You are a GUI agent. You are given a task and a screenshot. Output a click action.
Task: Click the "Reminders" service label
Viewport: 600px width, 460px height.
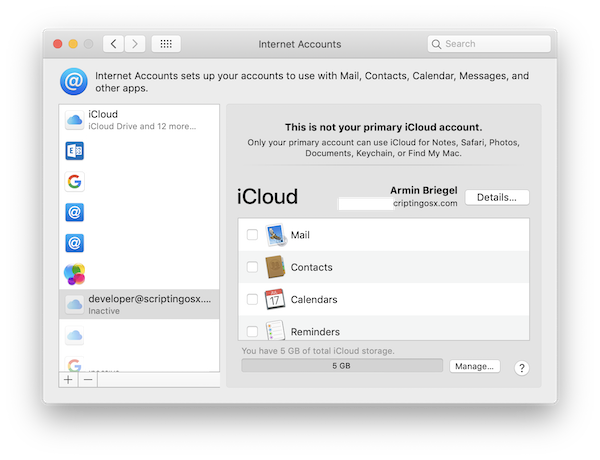tap(315, 331)
